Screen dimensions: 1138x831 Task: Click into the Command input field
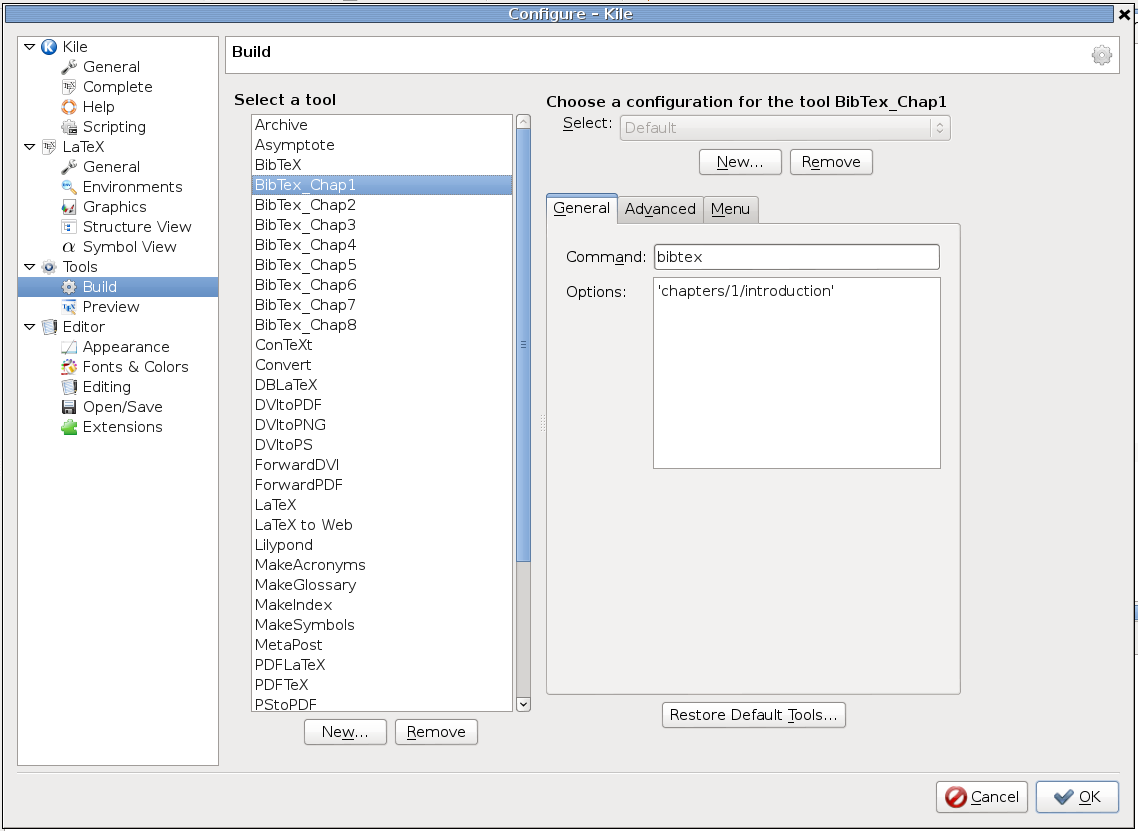(x=796, y=257)
